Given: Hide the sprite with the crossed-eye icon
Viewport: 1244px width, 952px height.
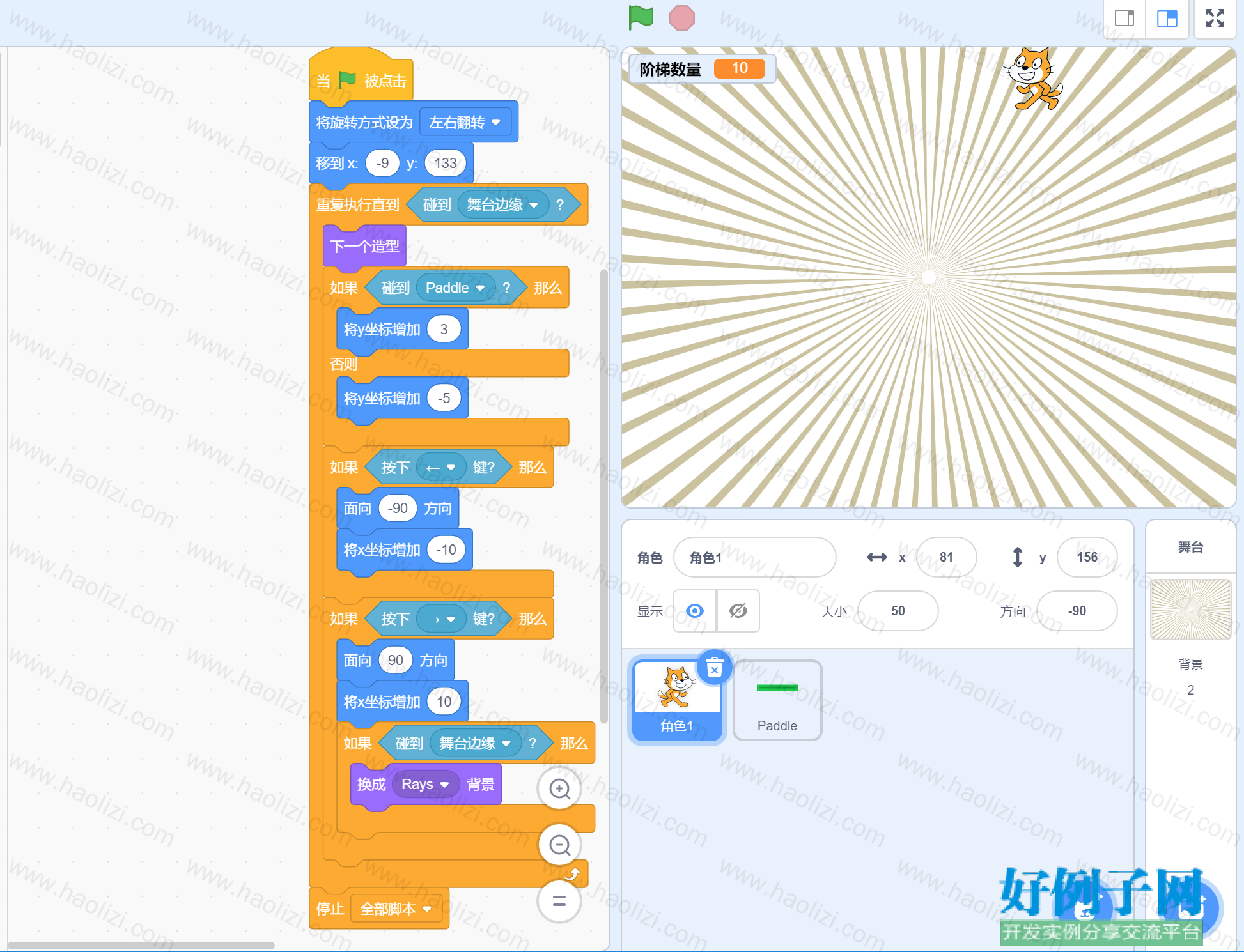Looking at the screenshot, I should tap(738, 611).
